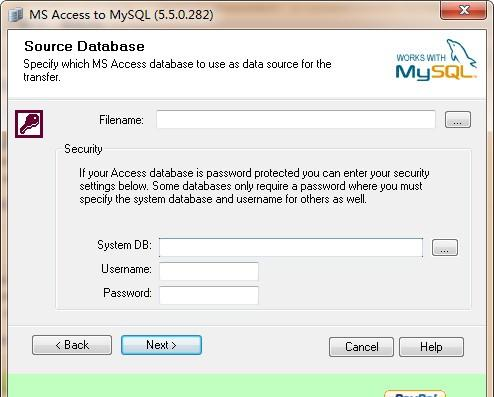Select the Username input field
The image size is (494, 397).
pos(209,271)
